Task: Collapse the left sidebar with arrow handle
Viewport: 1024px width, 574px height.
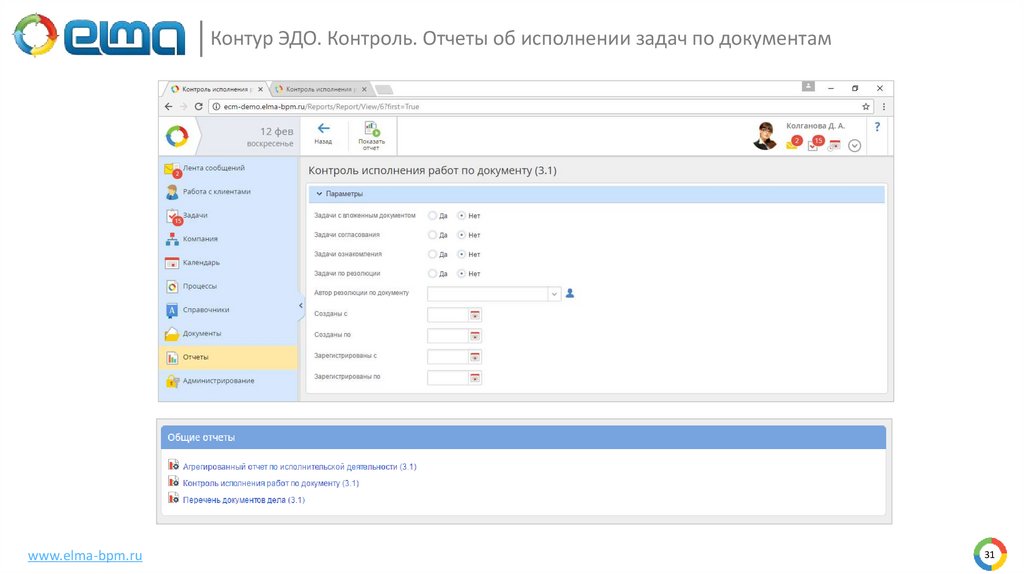Action: 300,305
